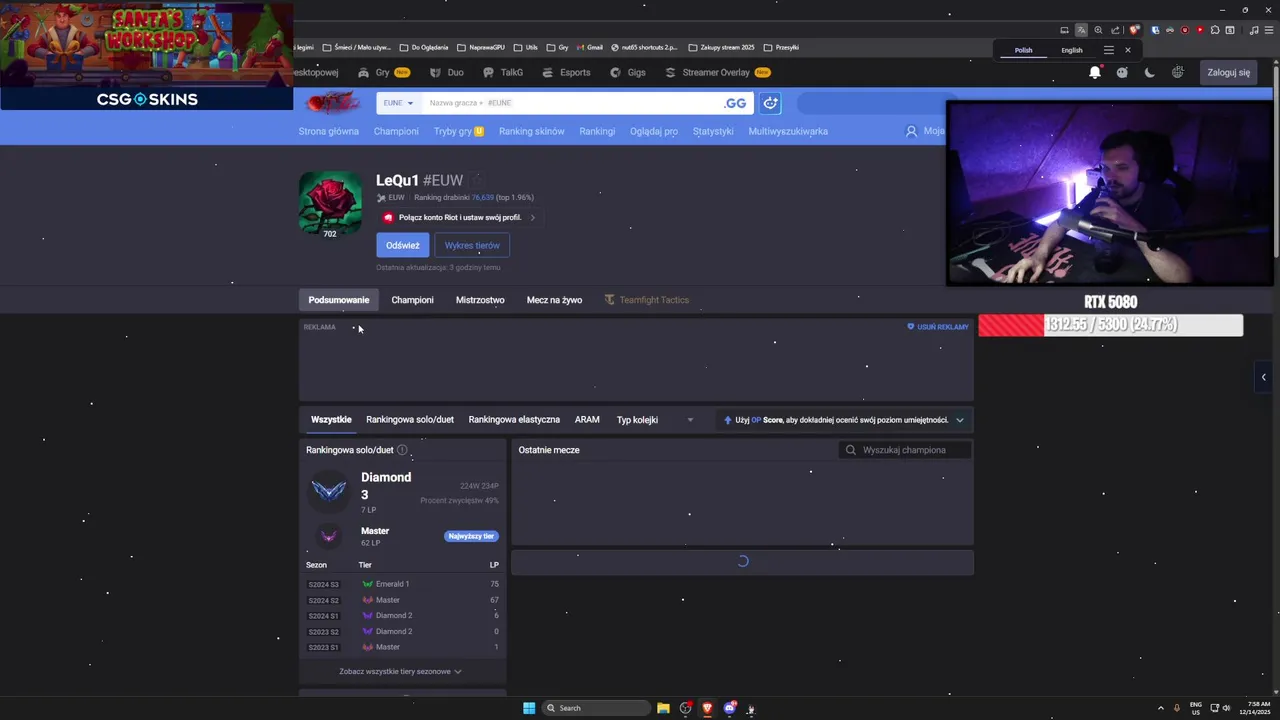The width and height of the screenshot is (1280, 720).
Task: Open the Windows Start menu
Action: click(x=529, y=708)
